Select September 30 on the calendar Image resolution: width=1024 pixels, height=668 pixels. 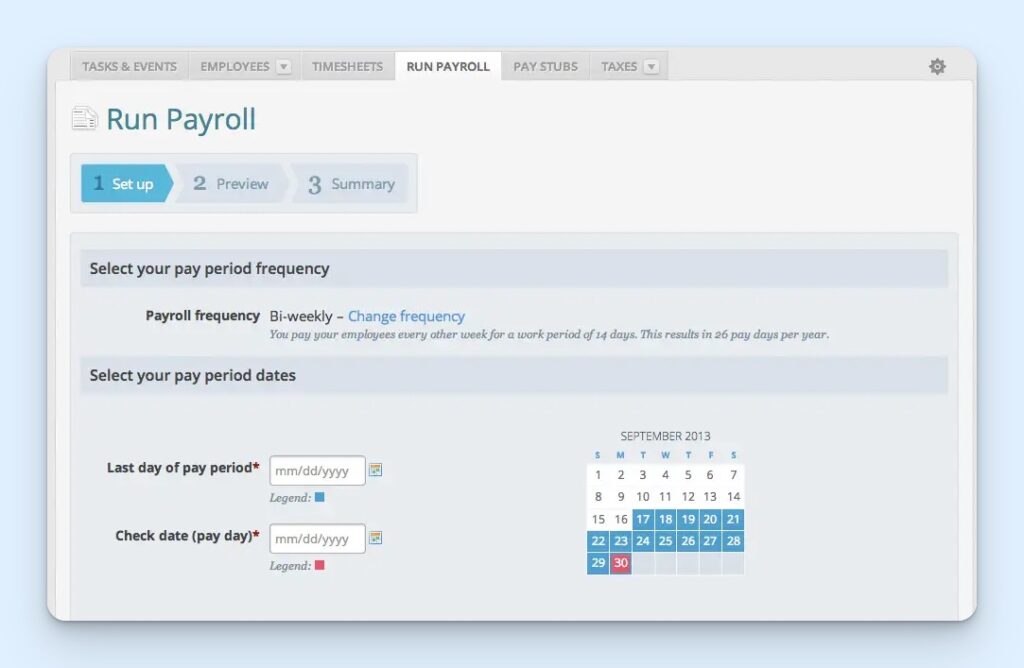click(620, 563)
